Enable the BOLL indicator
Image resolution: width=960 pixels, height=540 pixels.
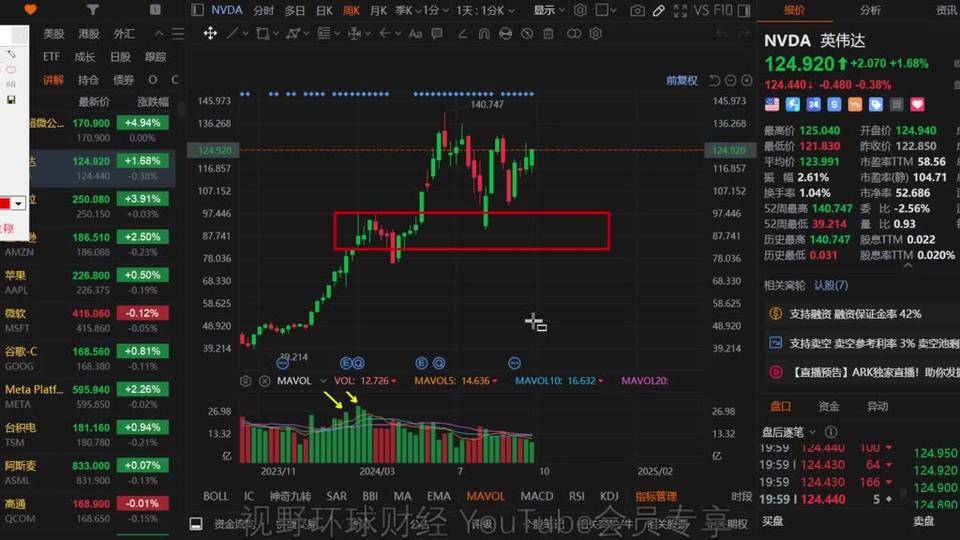tap(216, 496)
